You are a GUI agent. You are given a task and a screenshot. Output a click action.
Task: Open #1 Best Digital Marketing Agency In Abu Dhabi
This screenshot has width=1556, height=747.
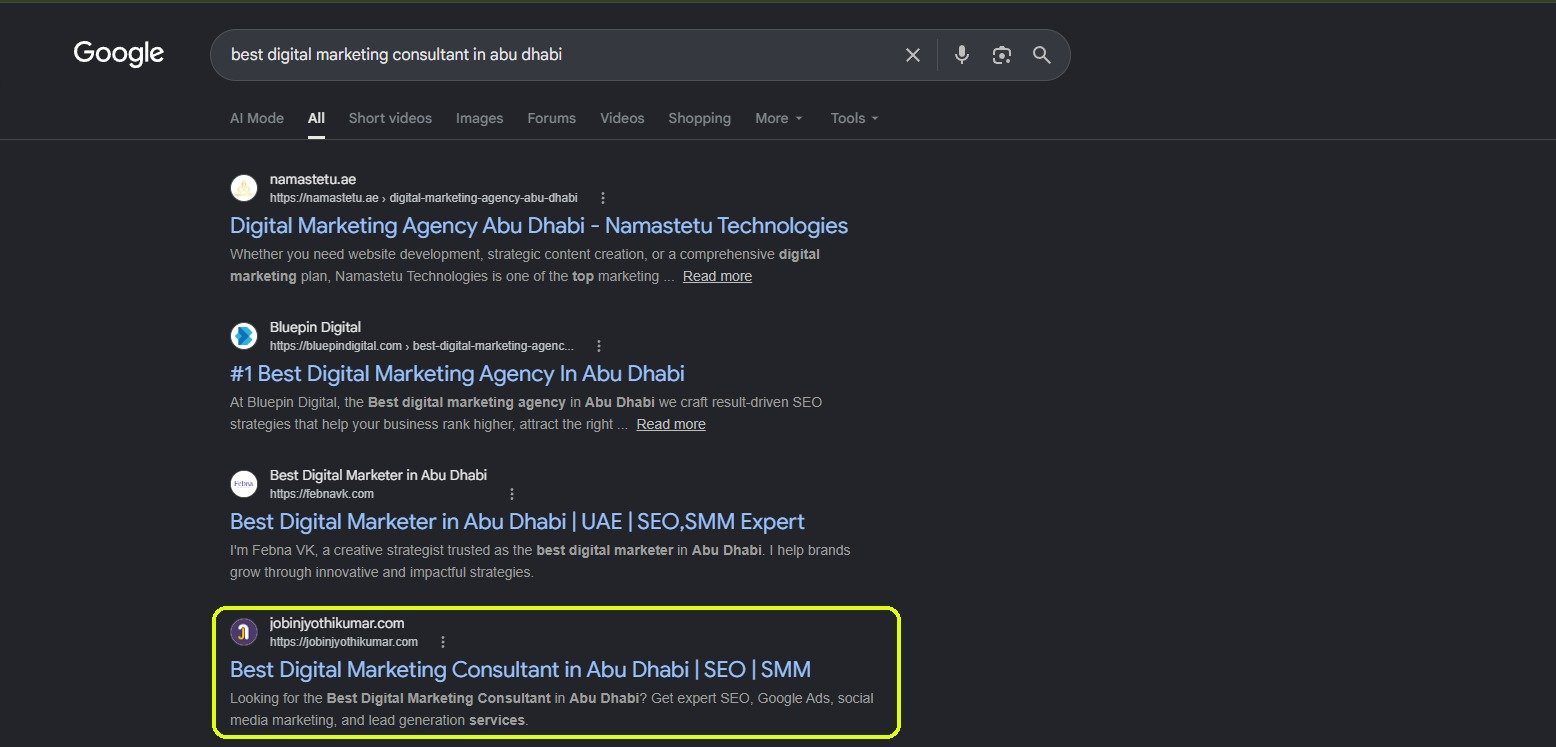tap(457, 374)
